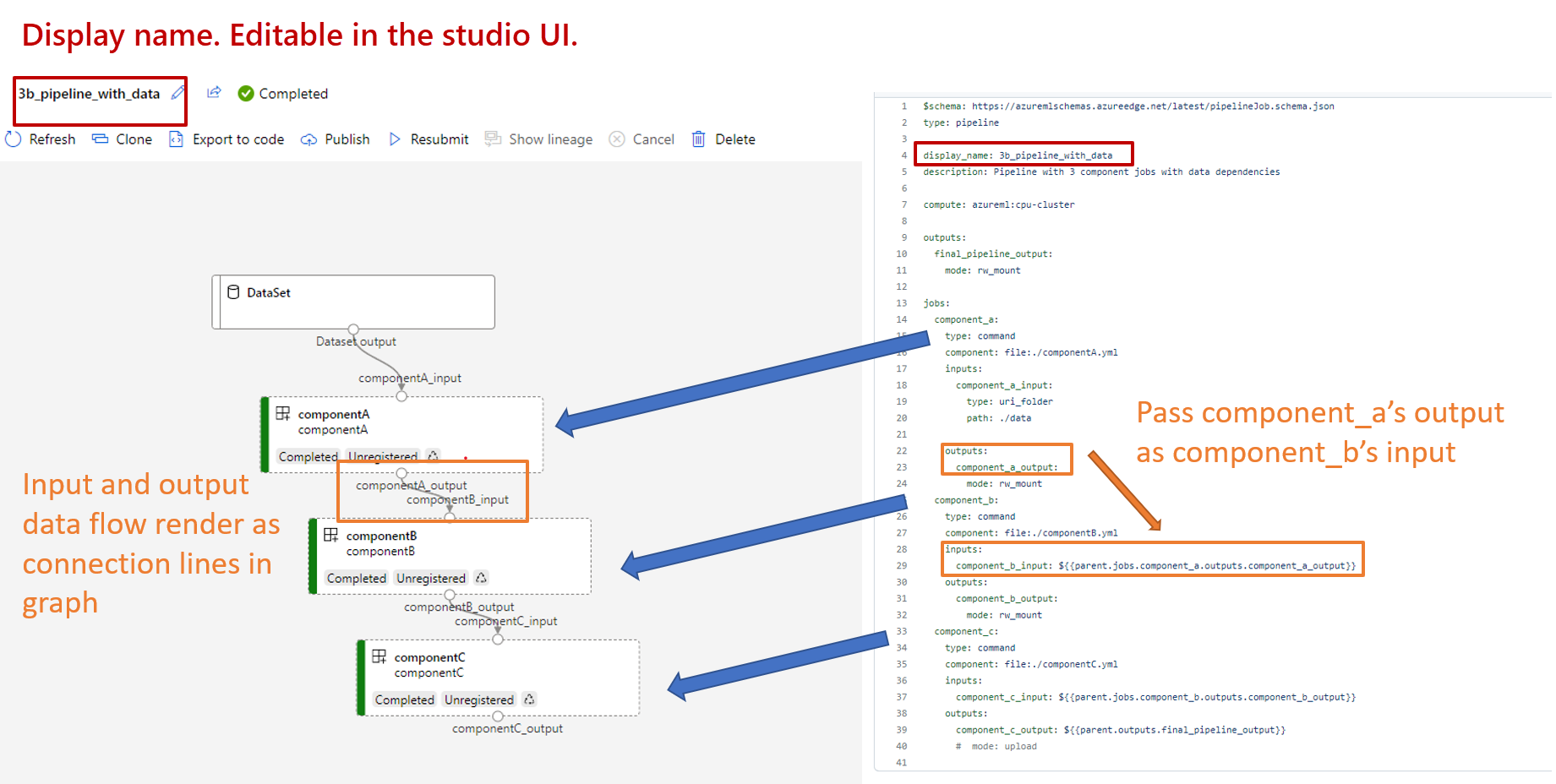Select the DataSet node in graph
The height and width of the screenshot is (784, 1556).
[x=353, y=301]
